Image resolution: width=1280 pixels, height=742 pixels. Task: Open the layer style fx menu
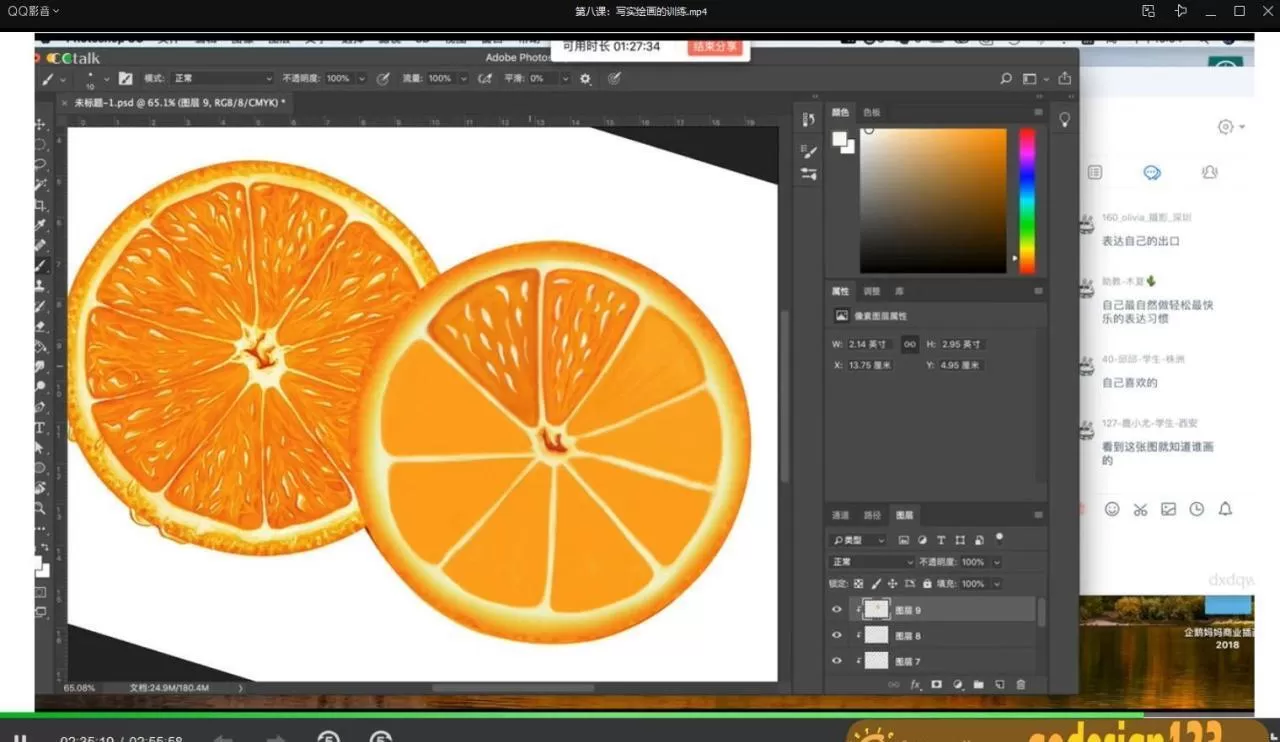click(x=915, y=685)
